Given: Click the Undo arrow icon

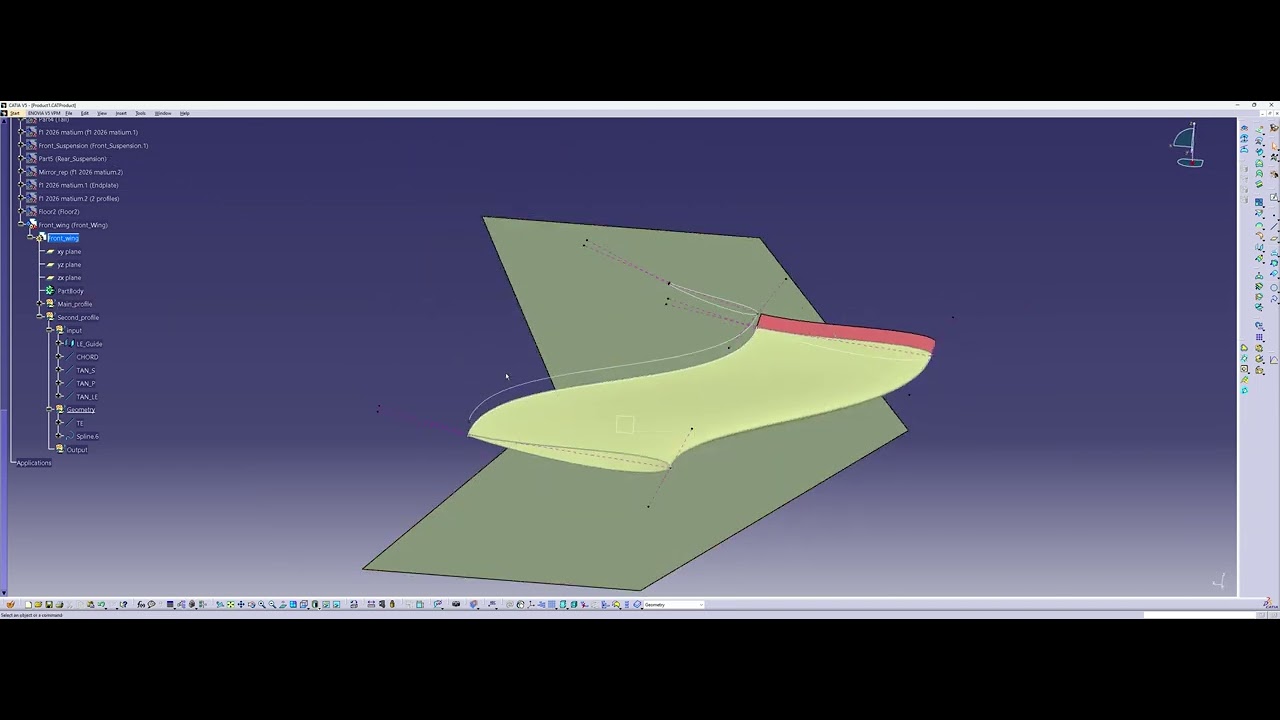Looking at the screenshot, I should 101,604.
